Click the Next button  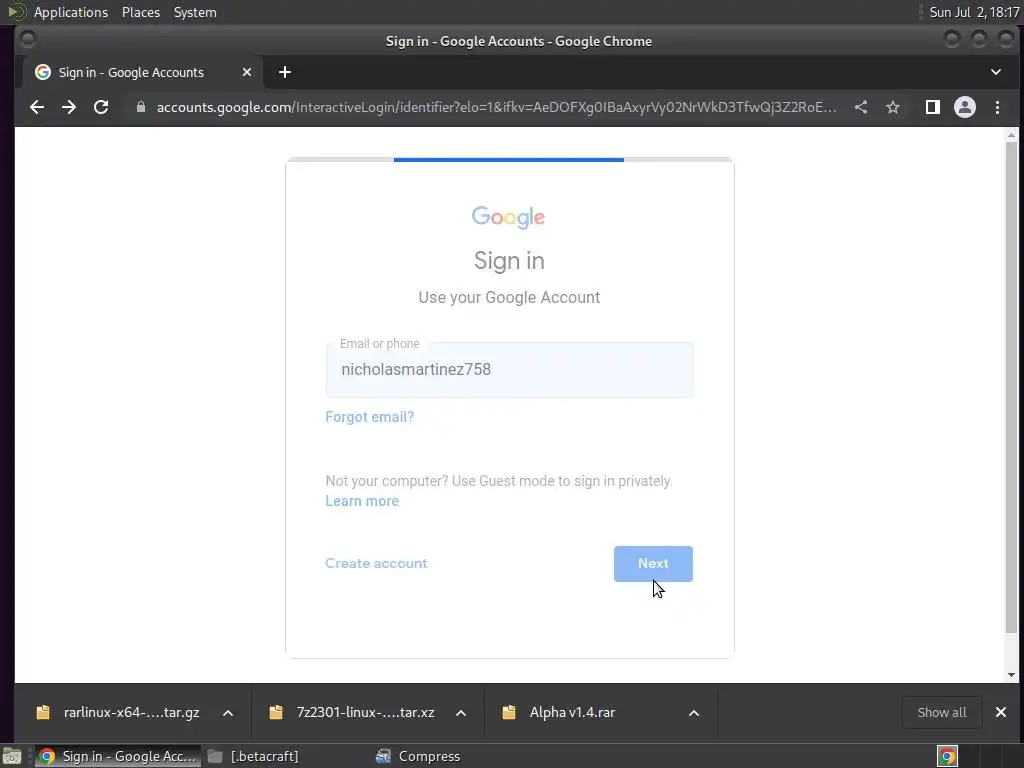point(653,564)
